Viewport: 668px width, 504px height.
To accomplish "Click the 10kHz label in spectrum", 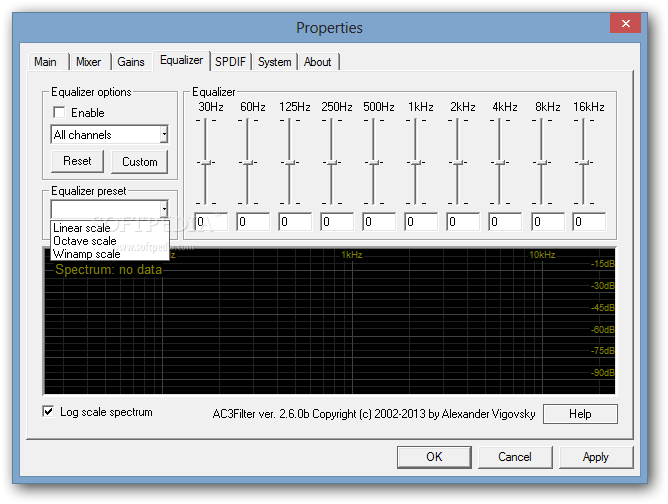I will pos(542,255).
